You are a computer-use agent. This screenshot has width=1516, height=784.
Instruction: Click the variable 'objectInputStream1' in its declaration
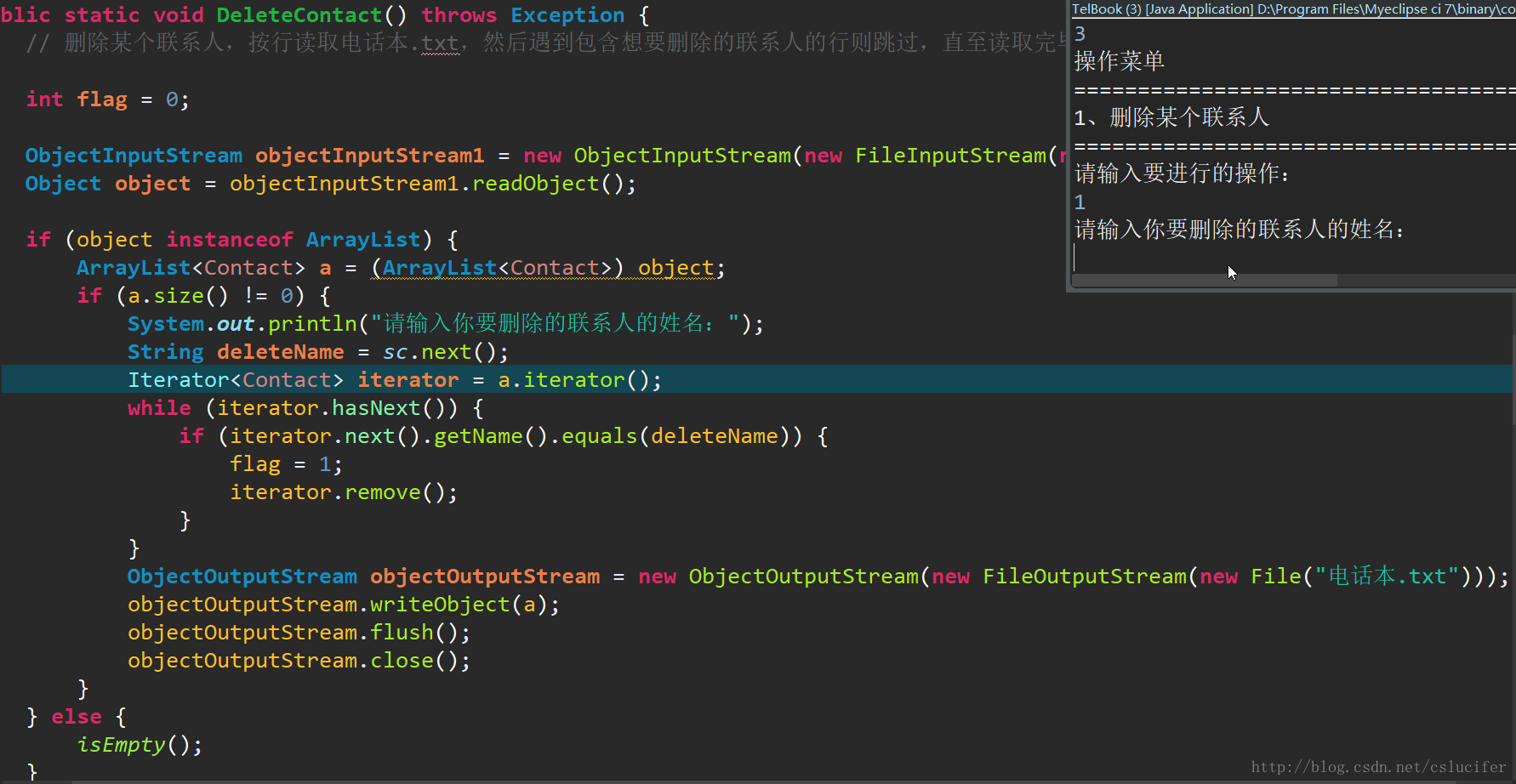[x=370, y=156]
